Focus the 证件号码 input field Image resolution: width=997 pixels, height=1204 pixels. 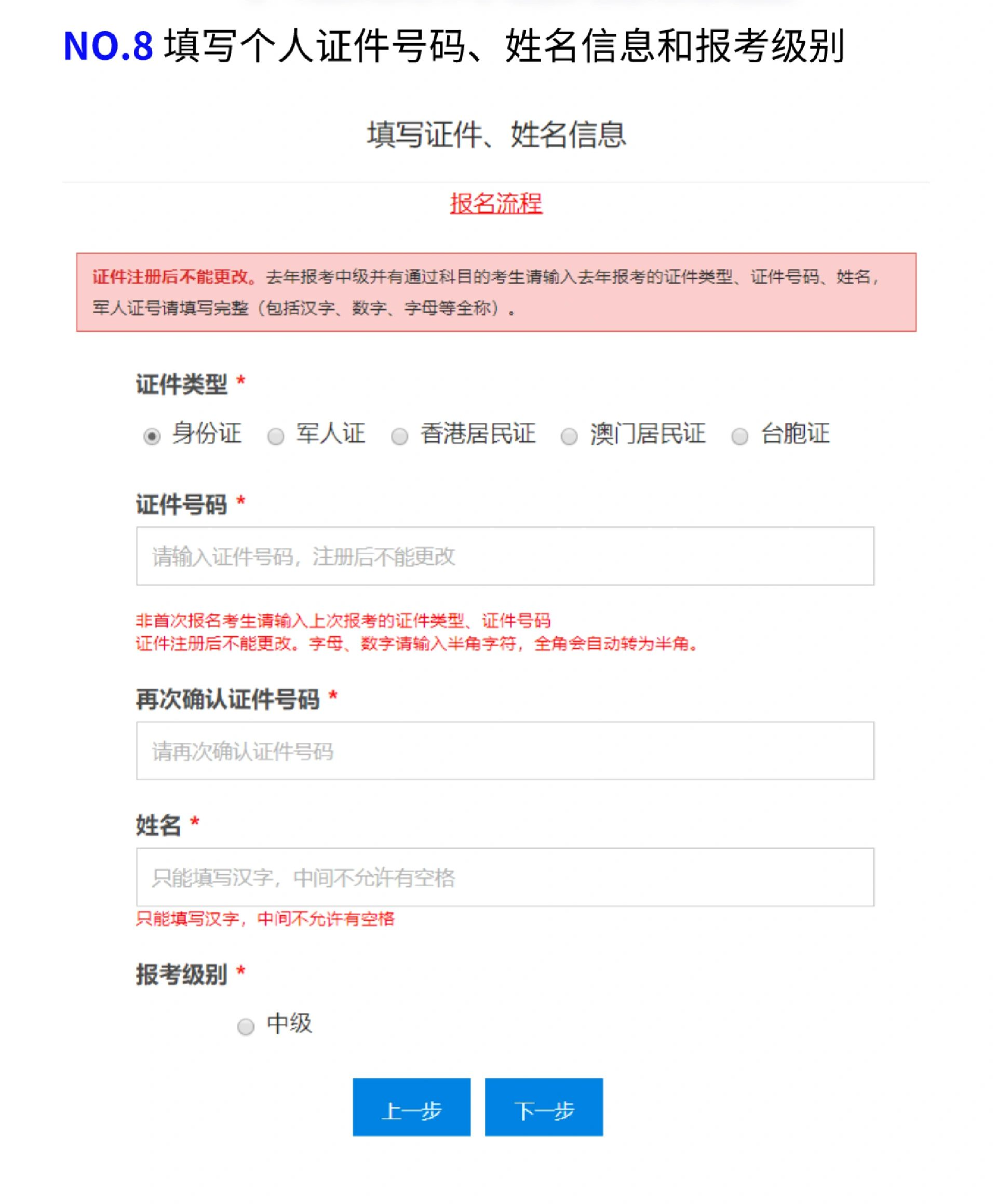pos(505,556)
